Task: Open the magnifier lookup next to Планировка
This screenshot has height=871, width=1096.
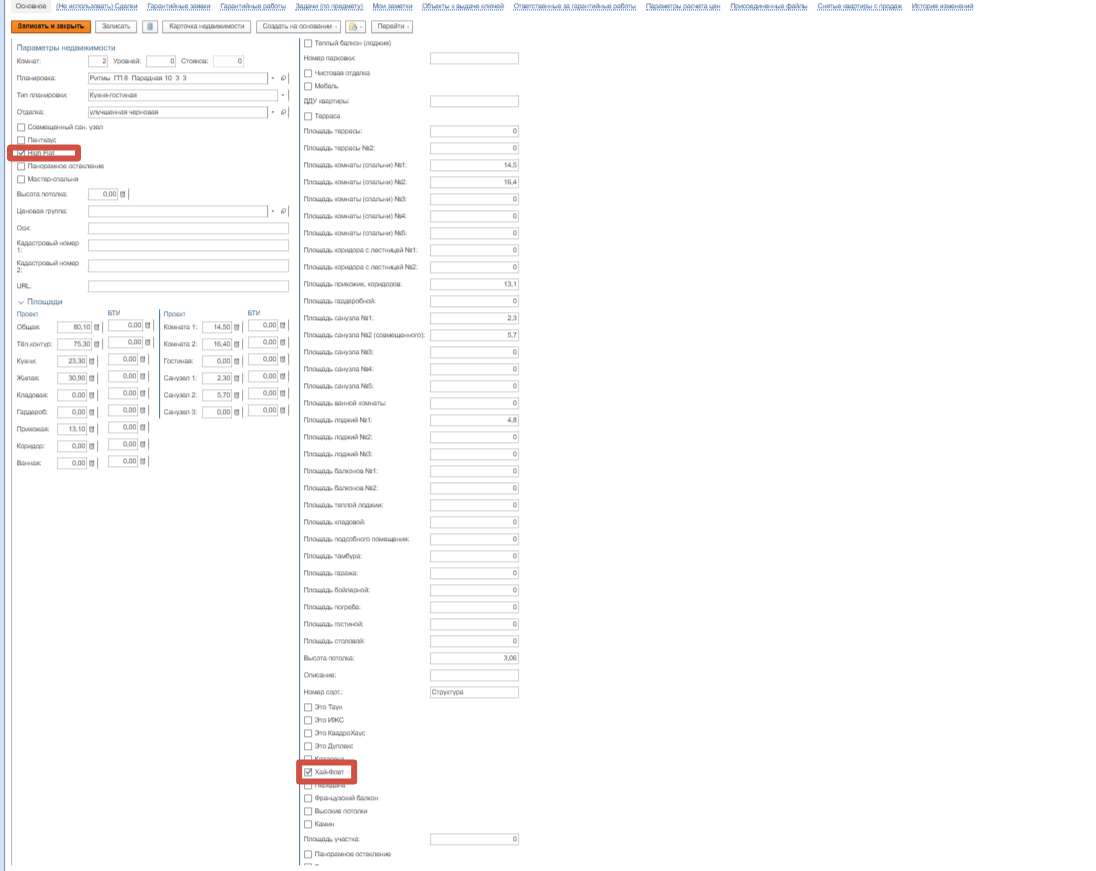Action: coord(284,78)
